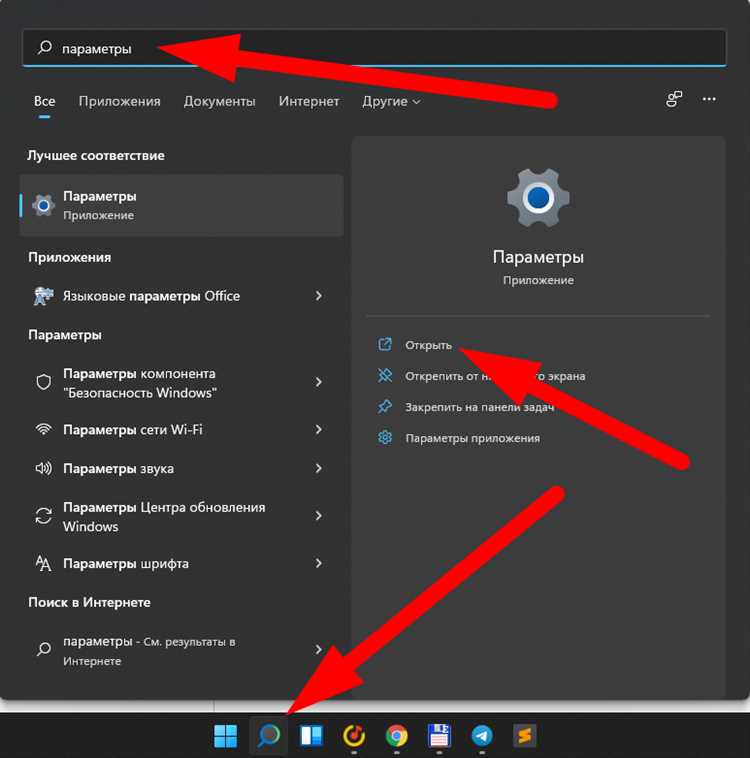The image size is (750, 758).
Task: Select the Параметры best match result
Action: [x=182, y=205]
